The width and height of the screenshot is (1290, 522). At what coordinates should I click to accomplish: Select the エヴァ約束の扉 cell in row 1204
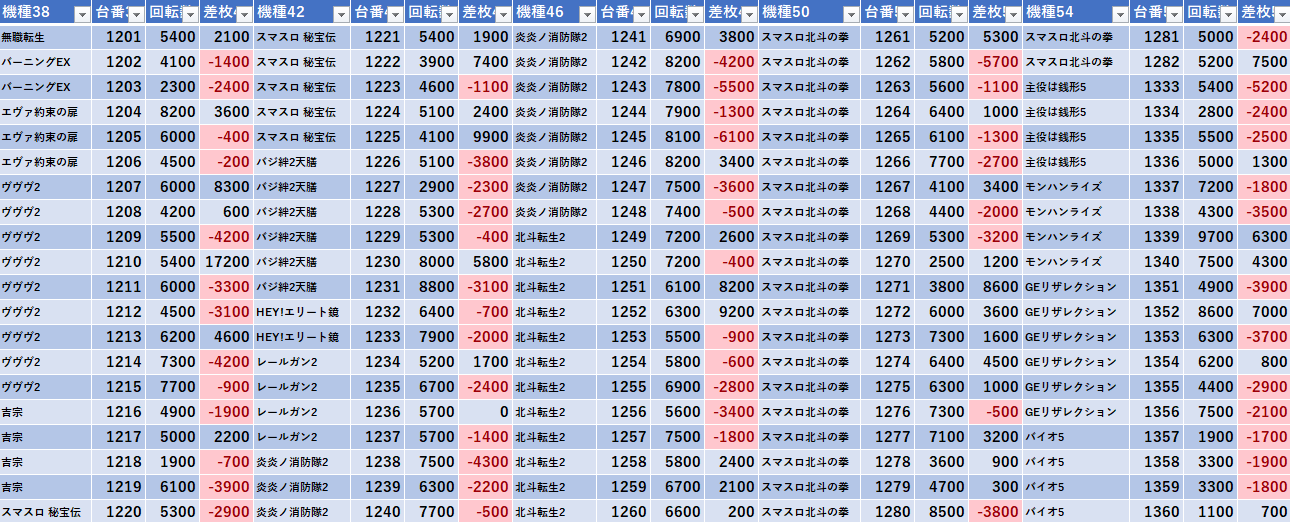[46, 112]
